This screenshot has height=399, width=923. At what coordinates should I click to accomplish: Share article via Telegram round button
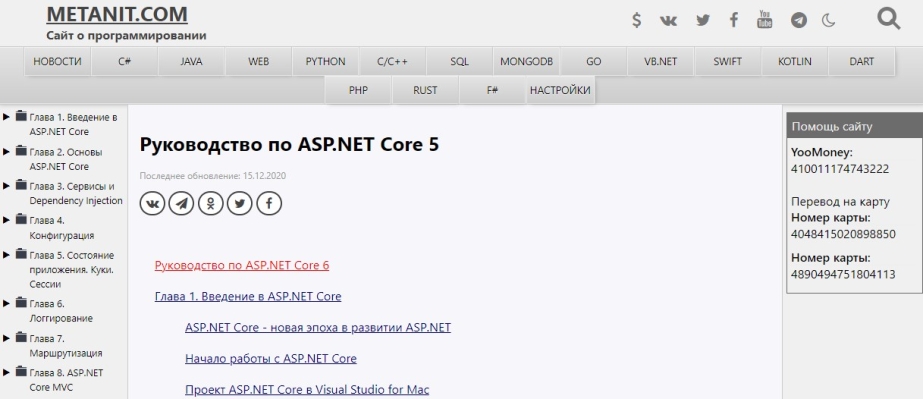tap(181, 204)
